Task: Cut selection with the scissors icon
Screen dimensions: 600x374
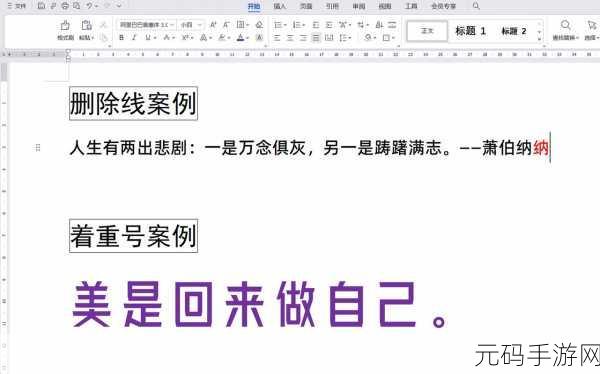Action: (103, 25)
